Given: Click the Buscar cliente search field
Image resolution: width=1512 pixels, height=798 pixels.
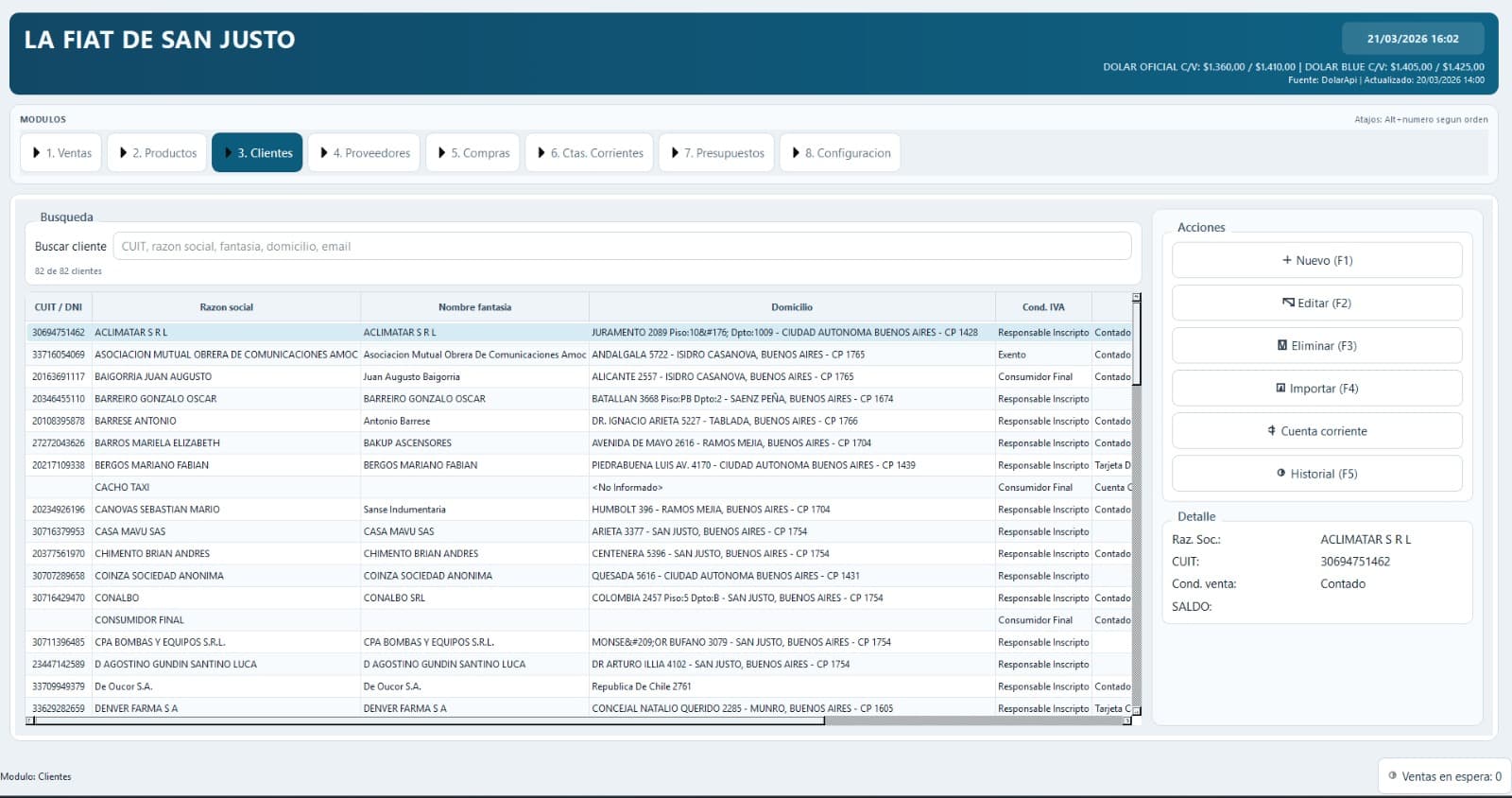Looking at the screenshot, I should coord(622,246).
